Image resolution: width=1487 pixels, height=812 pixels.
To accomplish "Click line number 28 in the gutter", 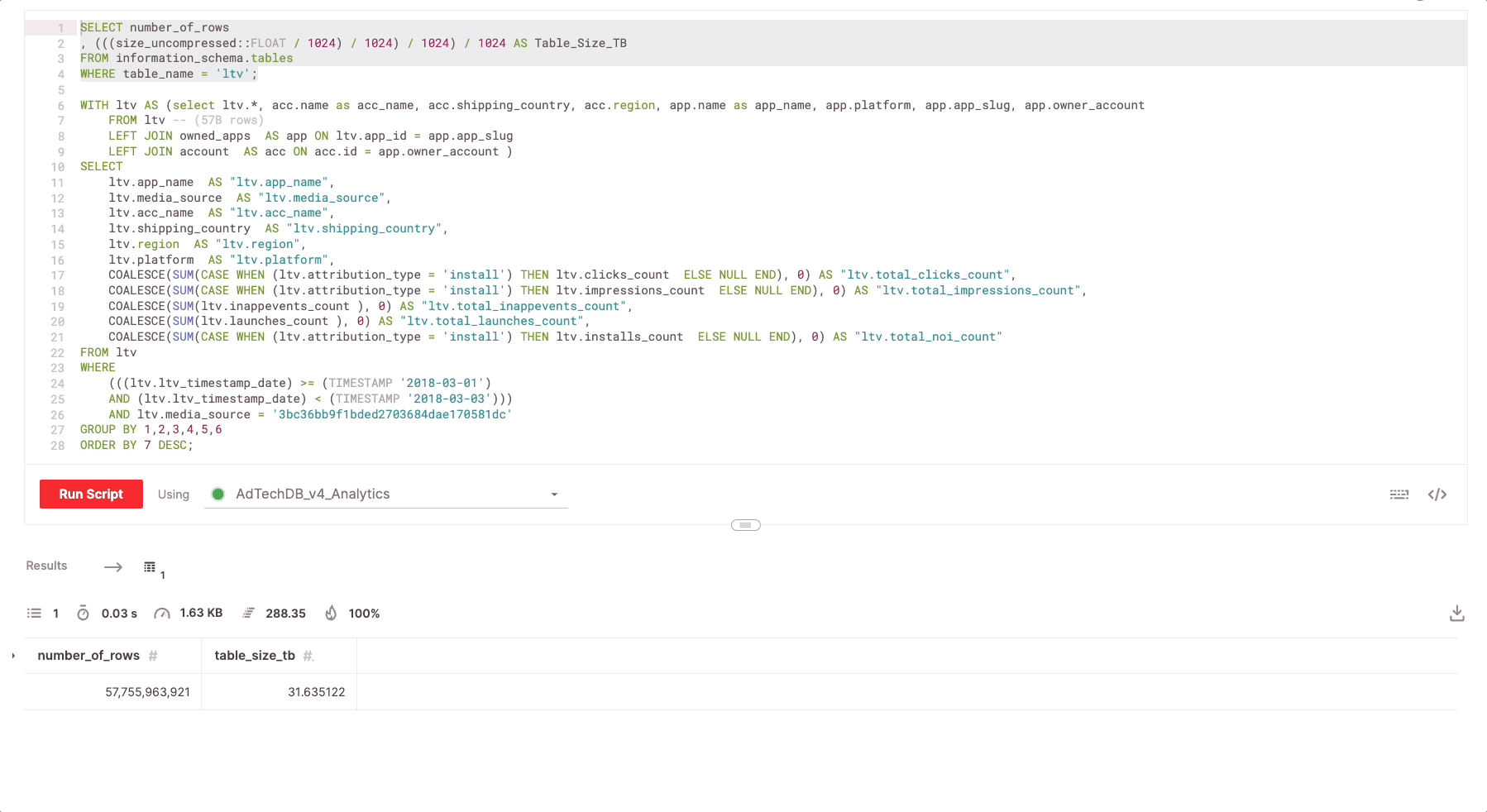I will 57,446.
